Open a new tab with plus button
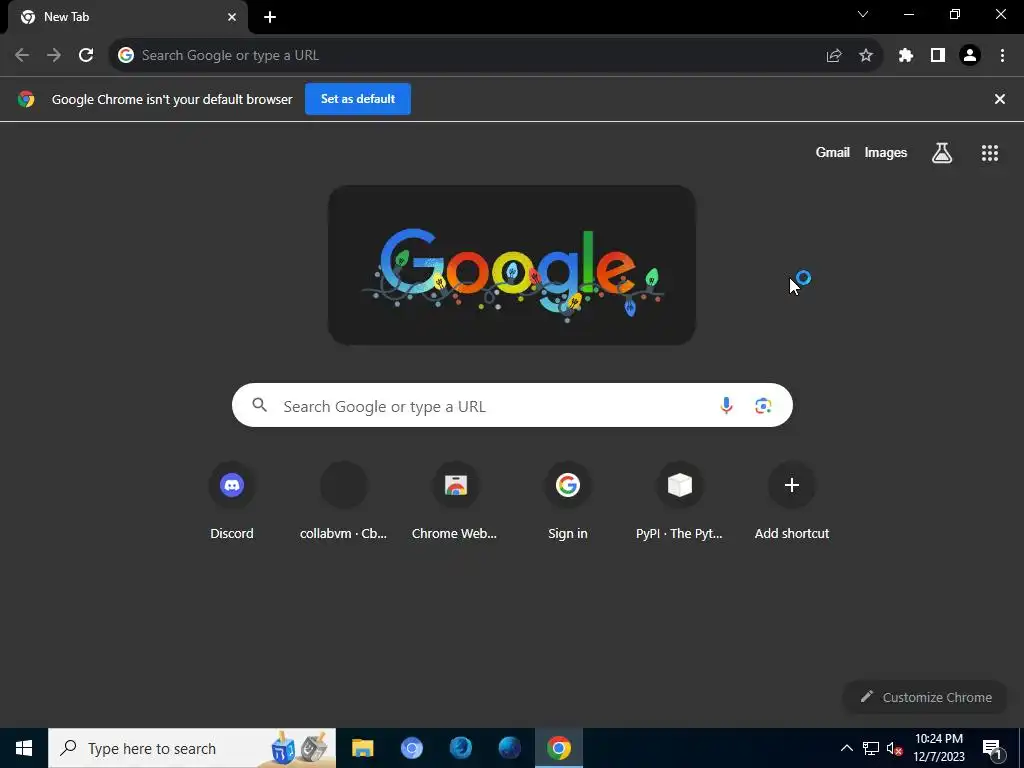The image size is (1024, 768). click(270, 18)
